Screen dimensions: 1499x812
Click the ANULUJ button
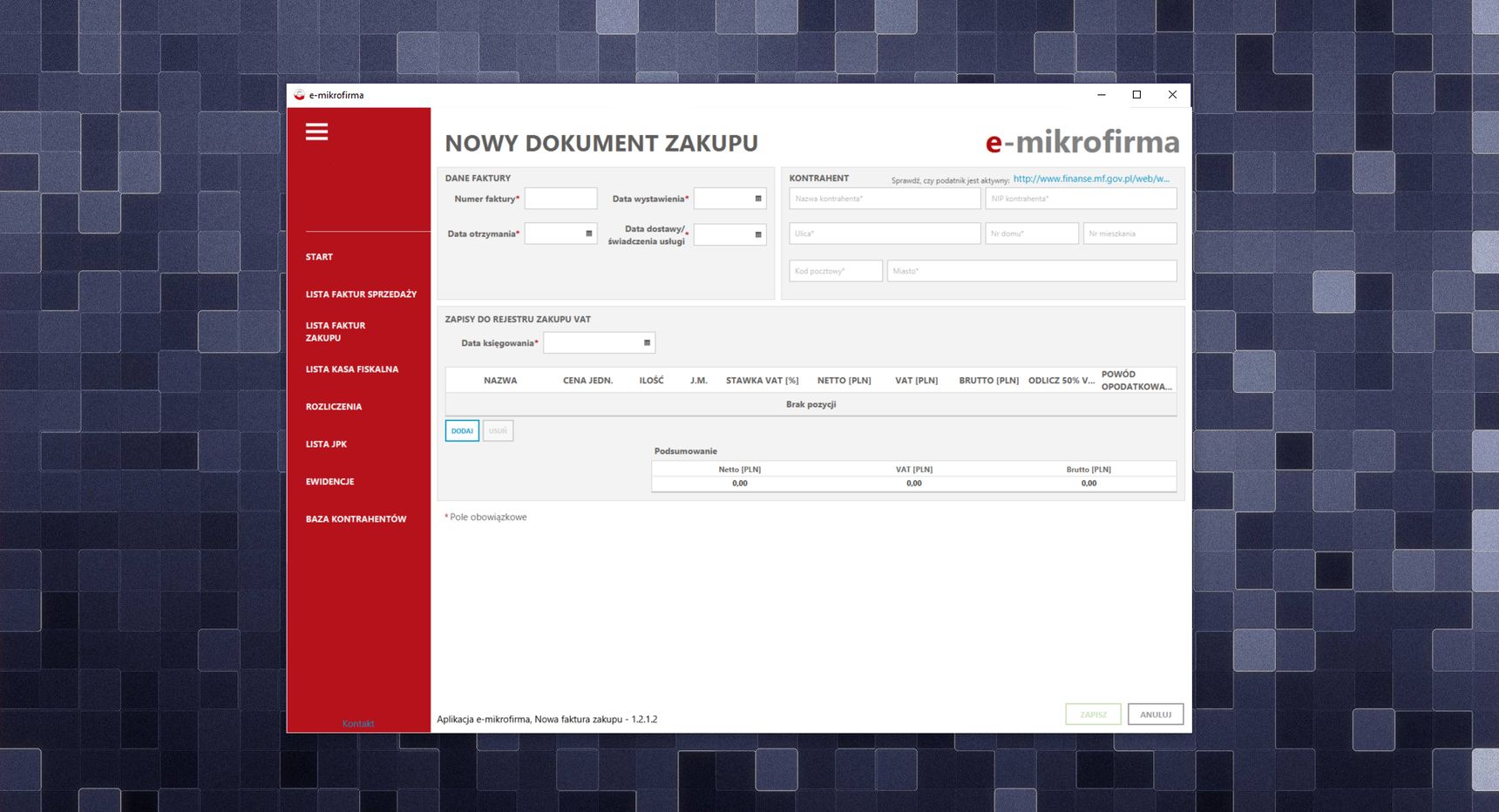pyautogui.click(x=1156, y=714)
